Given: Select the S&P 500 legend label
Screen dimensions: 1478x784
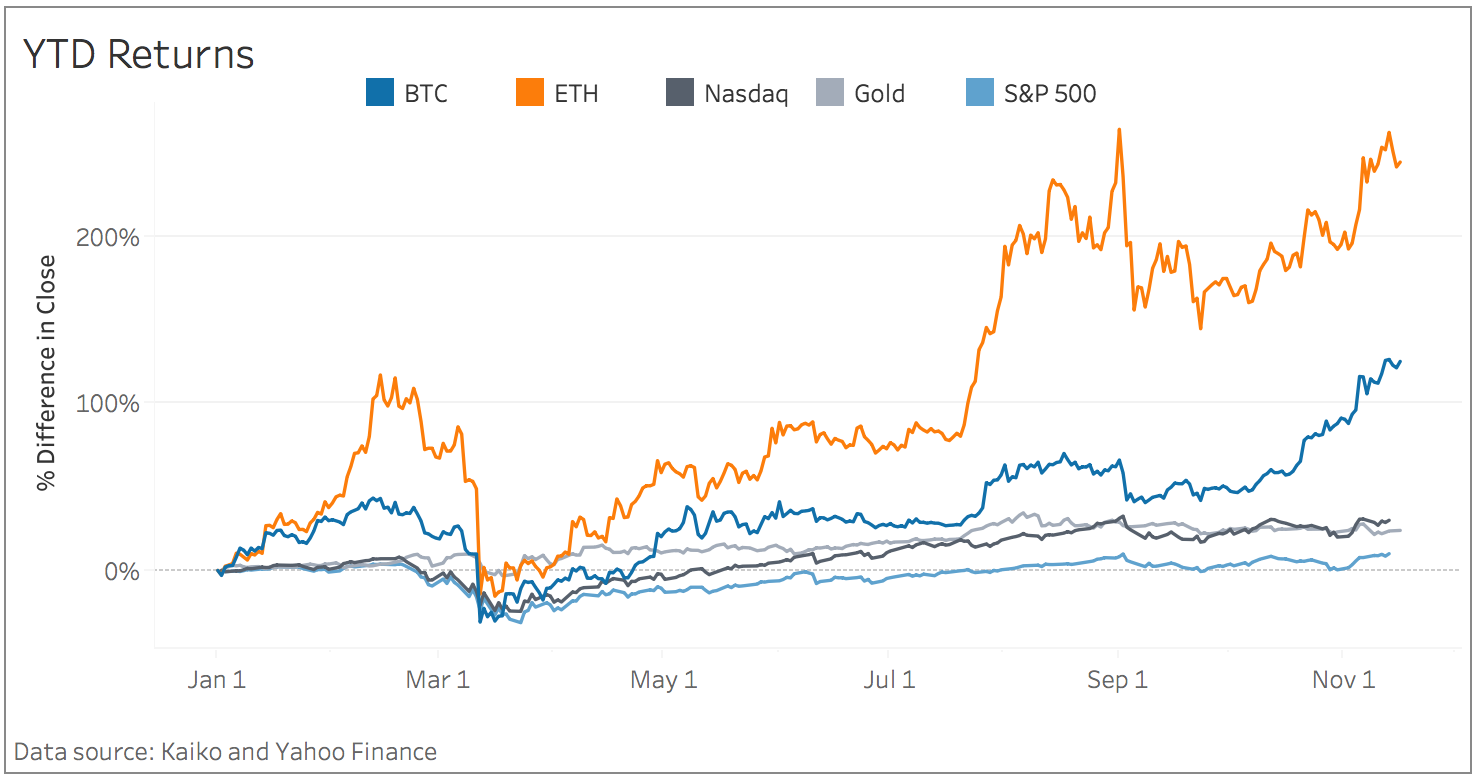Looking at the screenshot, I should (x=1050, y=94).
